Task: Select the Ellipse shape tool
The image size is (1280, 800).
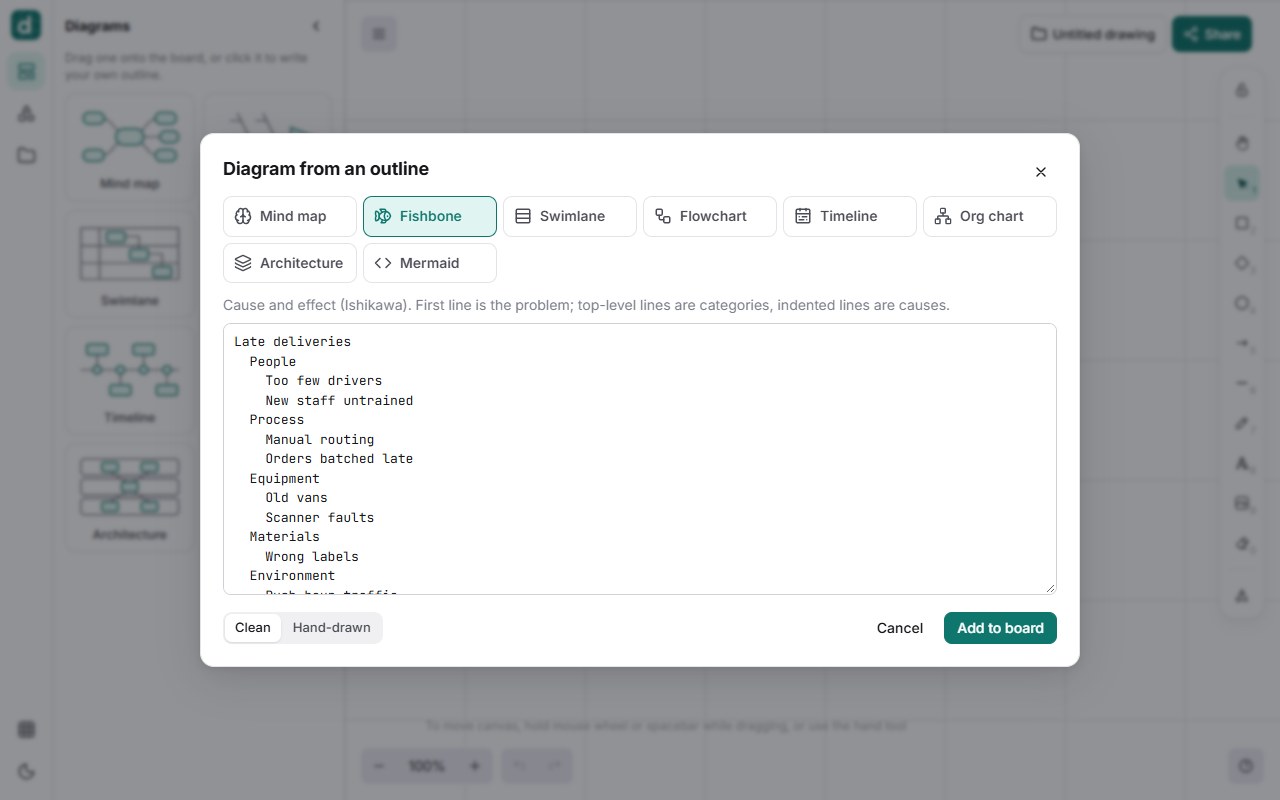Action: 1242,303
